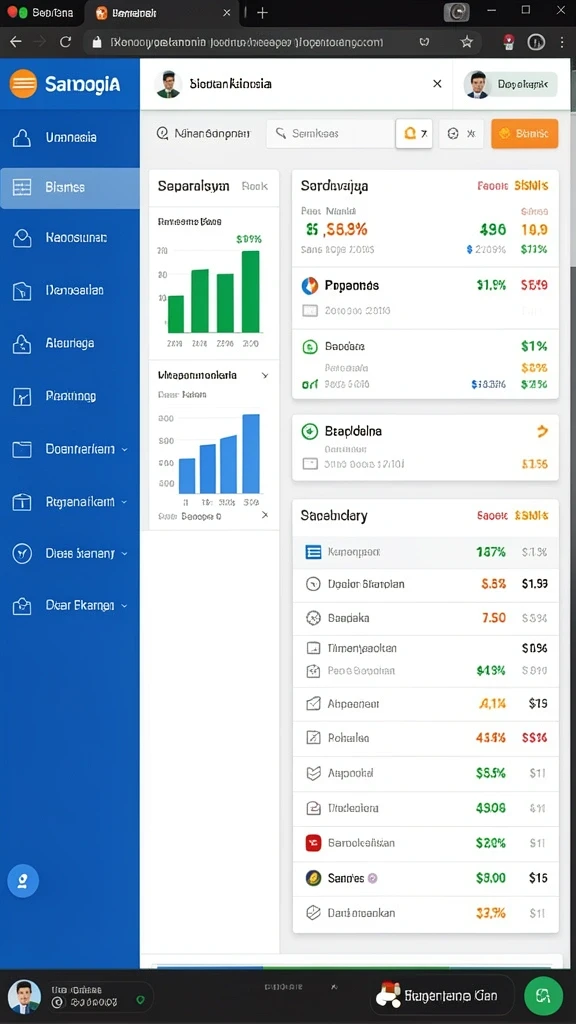Click the Bsadena green circle icon
Viewport: 576px width, 1024px height.
click(x=310, y=346)
